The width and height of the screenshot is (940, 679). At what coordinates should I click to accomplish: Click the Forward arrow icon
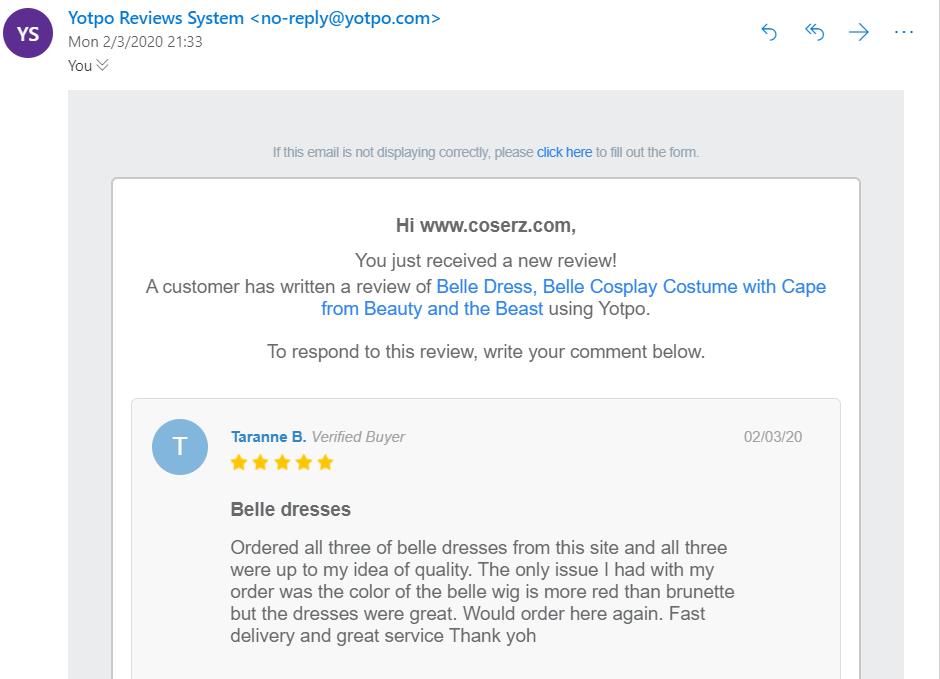tap(859, 32)
